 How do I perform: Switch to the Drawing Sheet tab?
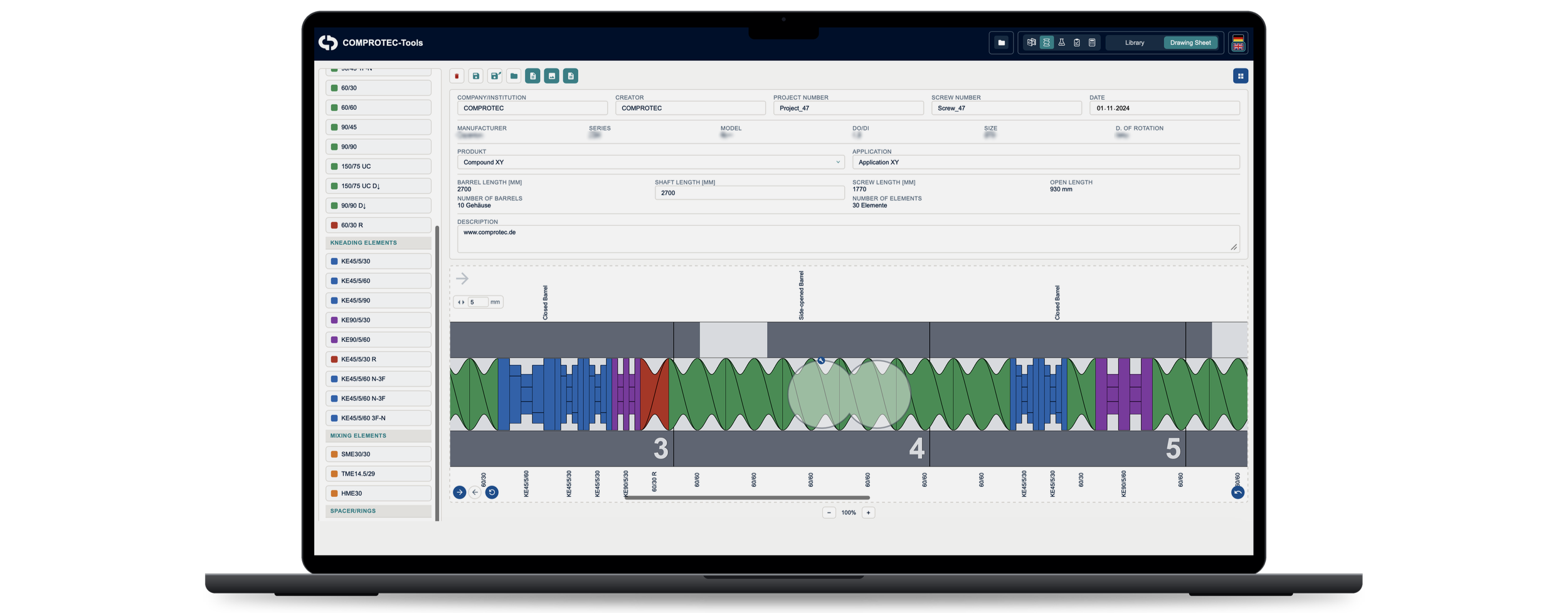point(1190,43)
